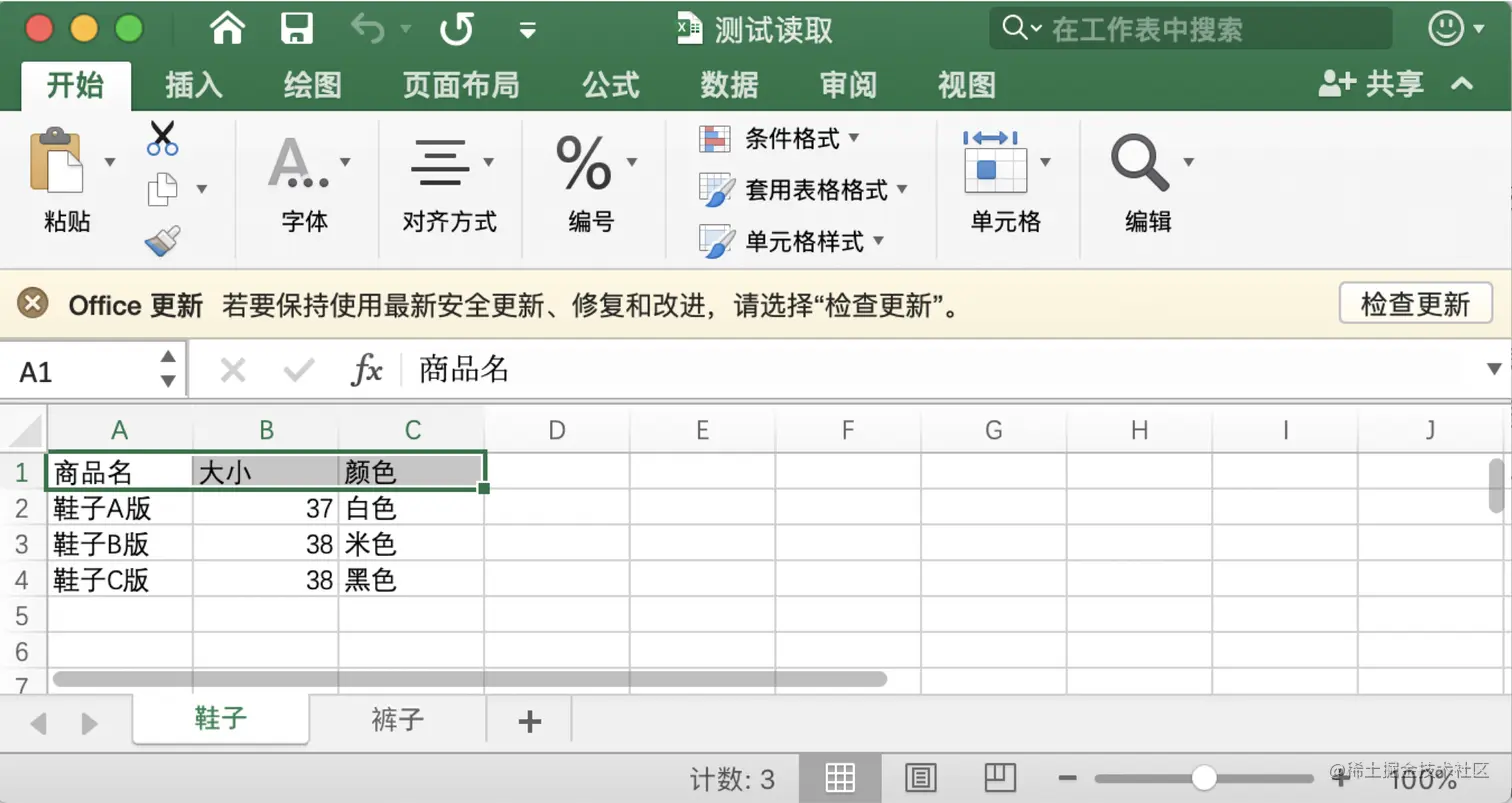This screenshot has width=1512, height=803.
Task: Open the 视图 ribbon tab
Action: [967, 85]
